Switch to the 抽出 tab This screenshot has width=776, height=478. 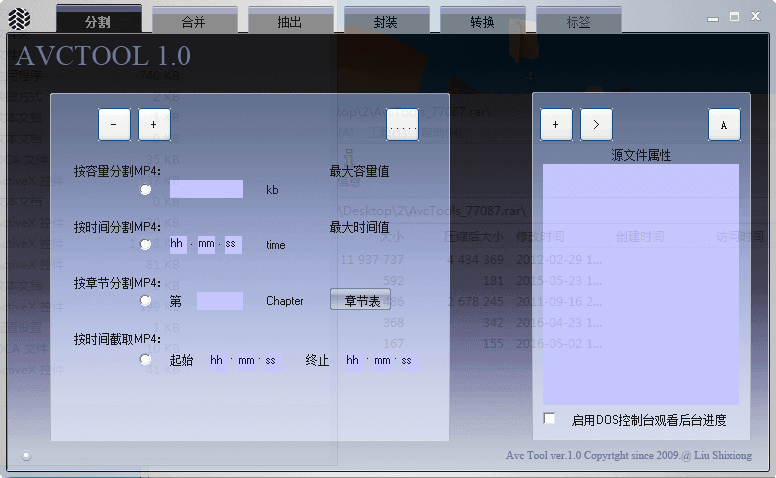tap(290, 21)
